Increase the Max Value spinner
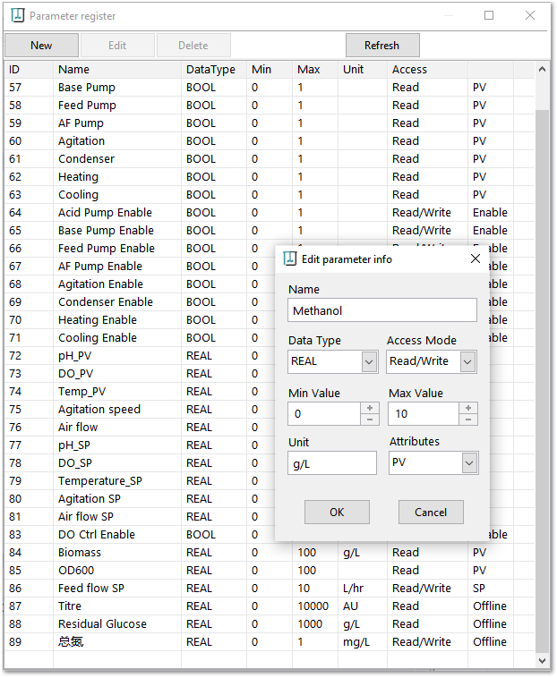This screenshot has height=678, width=557. [x=468, y=408]
